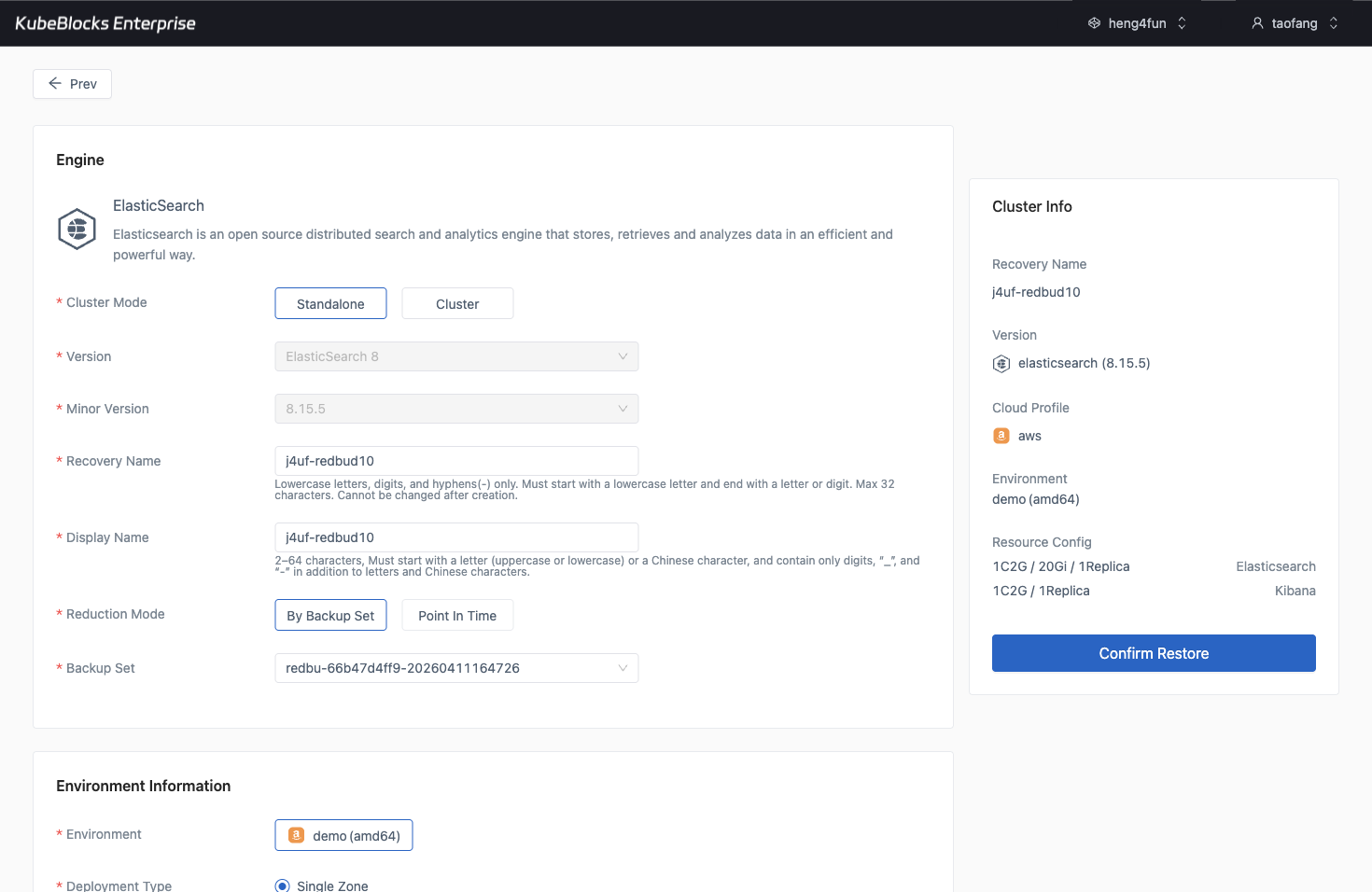Choose By Backup Set reduction mode
The width and height of the screenshot is (1372, 892).
(x=330, y=615)
